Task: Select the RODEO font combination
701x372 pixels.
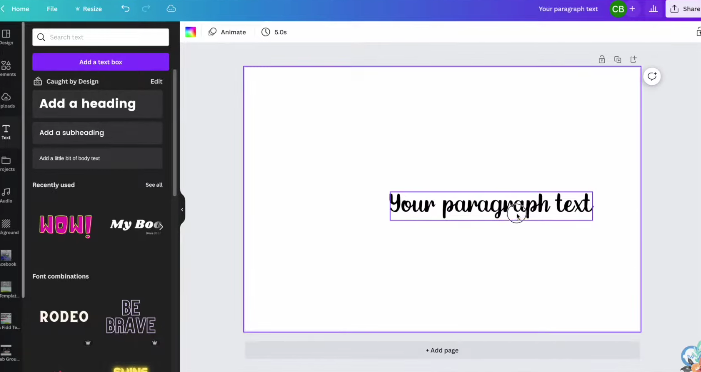Action: [x=64, y=317]
